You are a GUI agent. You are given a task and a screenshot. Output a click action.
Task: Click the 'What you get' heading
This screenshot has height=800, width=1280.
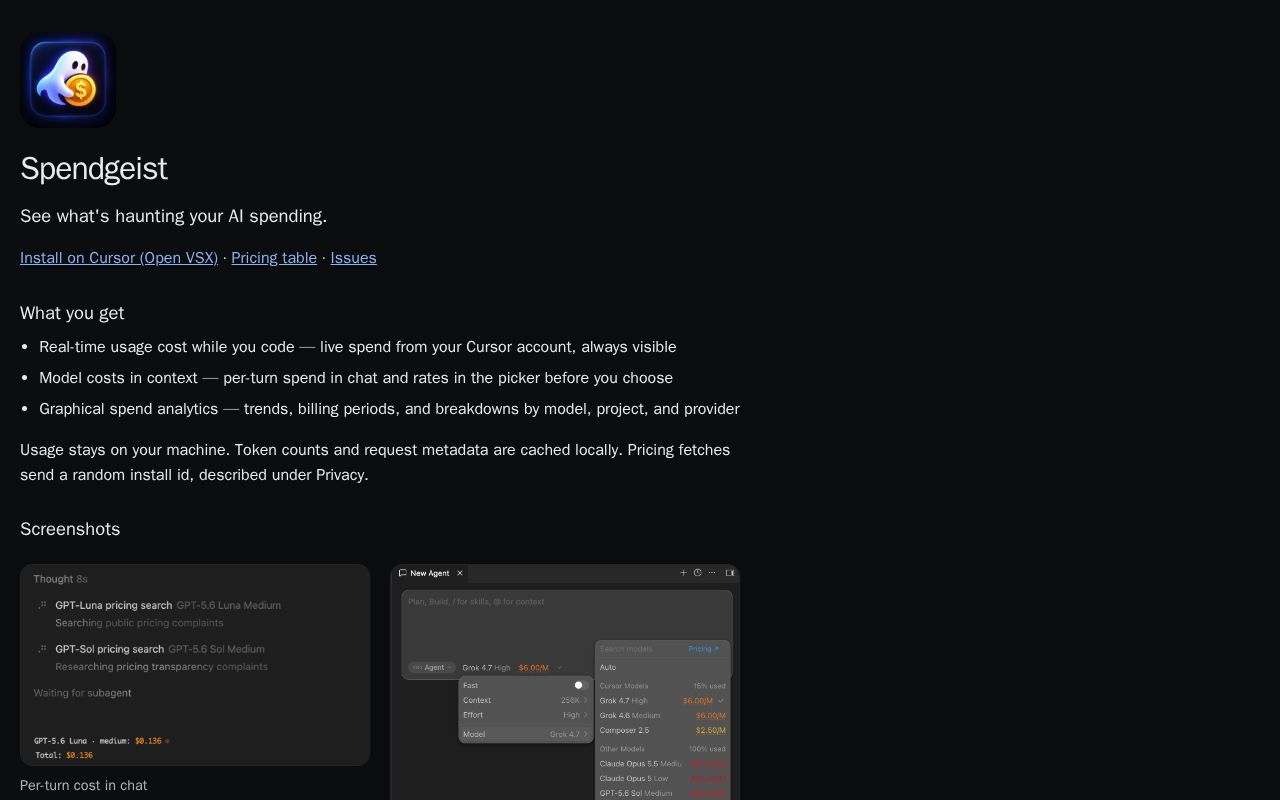click(x=72, y=313)
